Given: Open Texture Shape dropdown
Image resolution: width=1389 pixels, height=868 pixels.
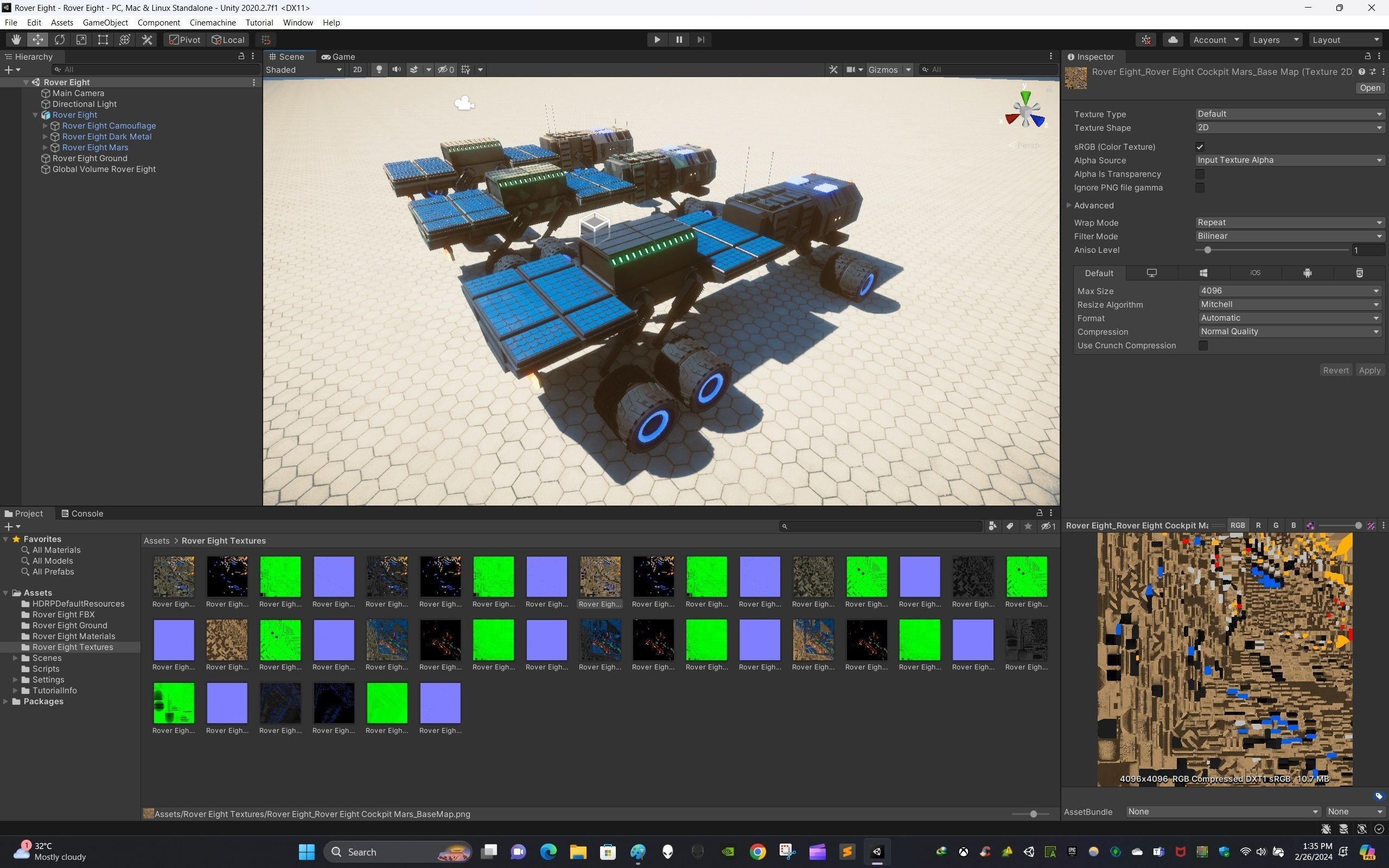Looking at the screenshot, I should coord(1290,127).
